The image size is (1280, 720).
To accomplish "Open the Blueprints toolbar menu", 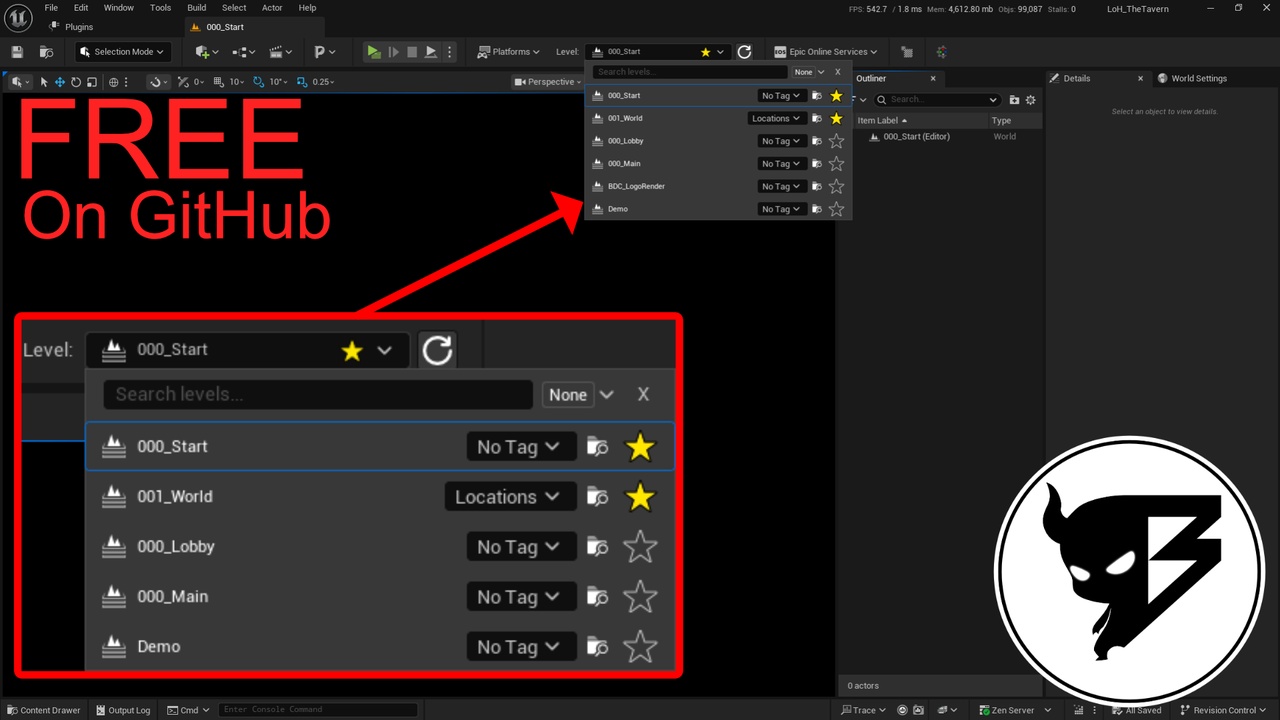I will click(244, 52).
